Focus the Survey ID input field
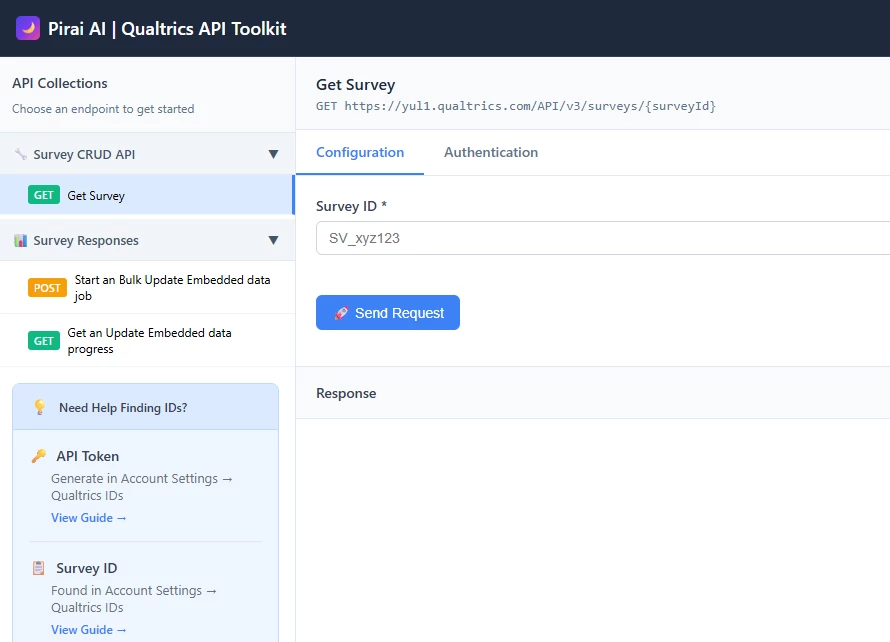Viewport: 890px width, 642px height. pyautogui.click(x=603, y=238)
